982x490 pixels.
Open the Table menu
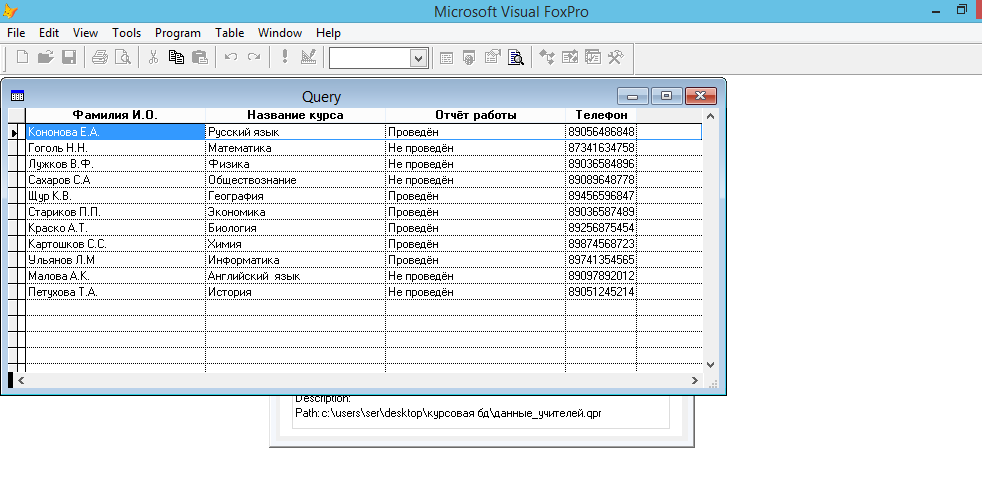230,33
